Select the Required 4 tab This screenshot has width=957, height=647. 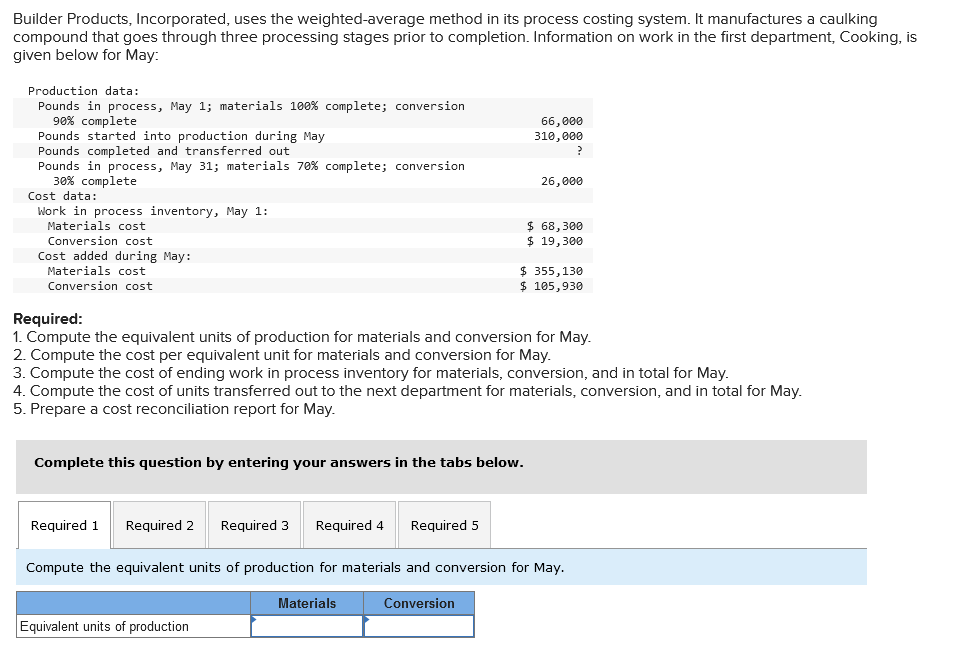[349, 524]
